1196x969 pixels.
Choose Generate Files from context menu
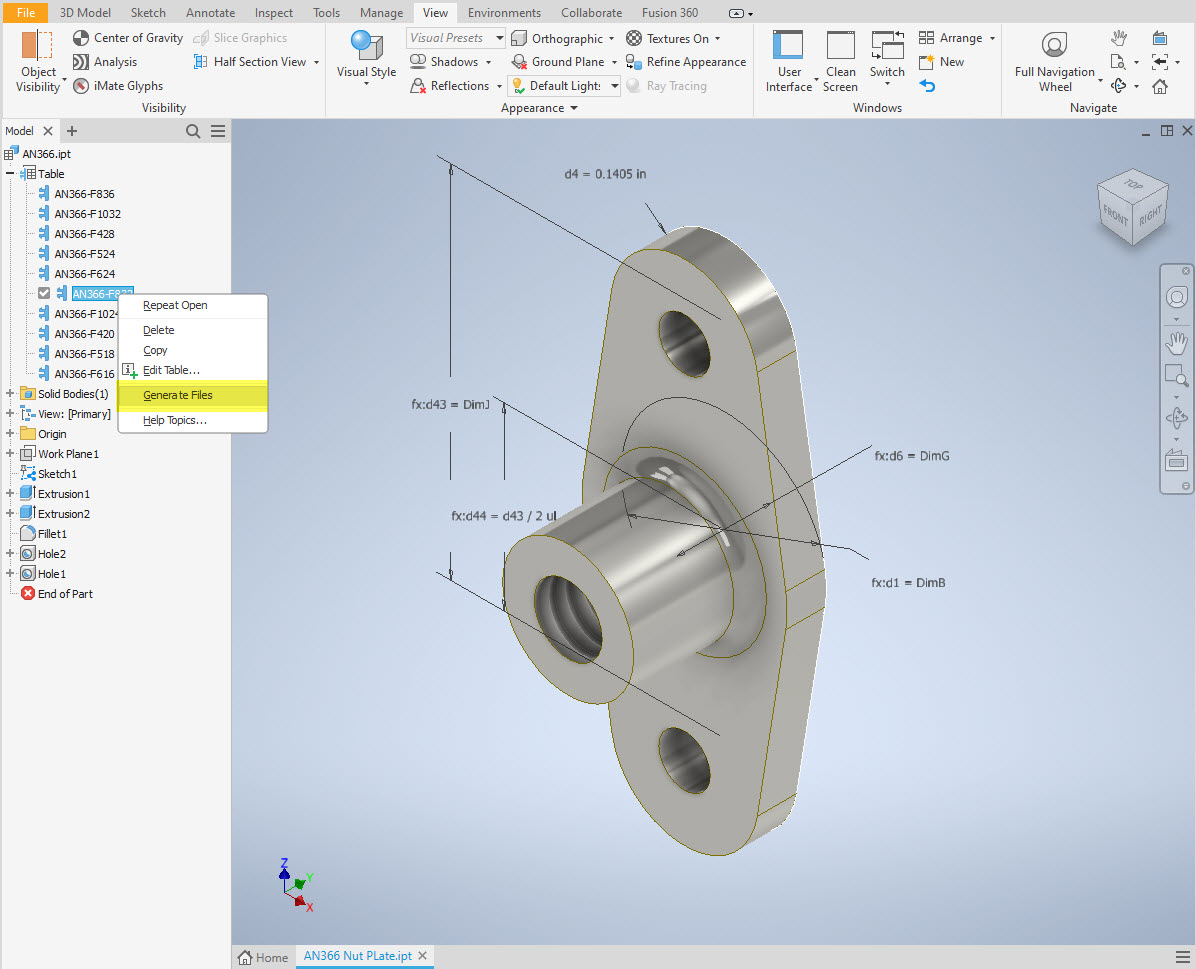(178, 395)
